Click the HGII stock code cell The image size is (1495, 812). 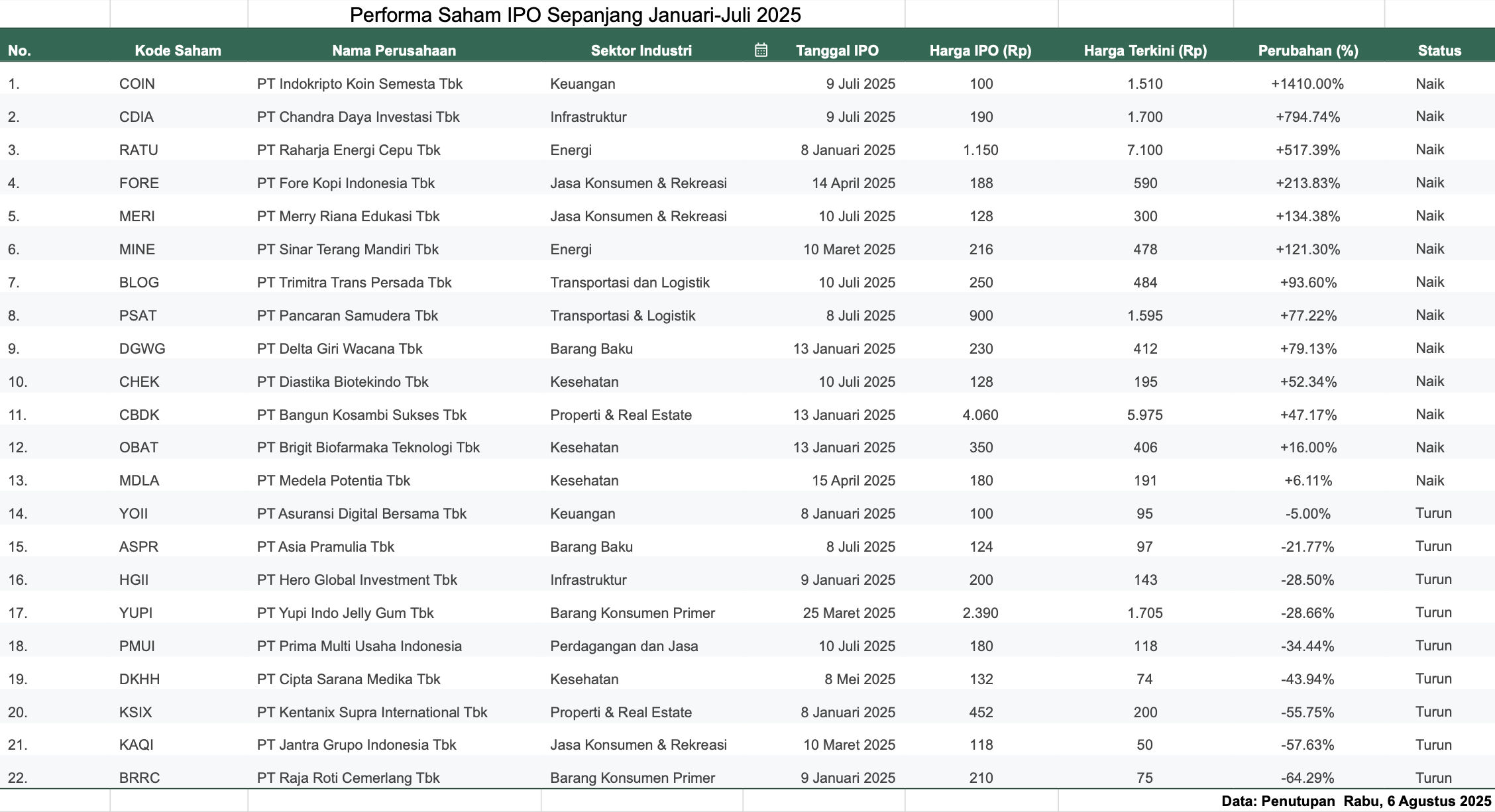[134, 580]
